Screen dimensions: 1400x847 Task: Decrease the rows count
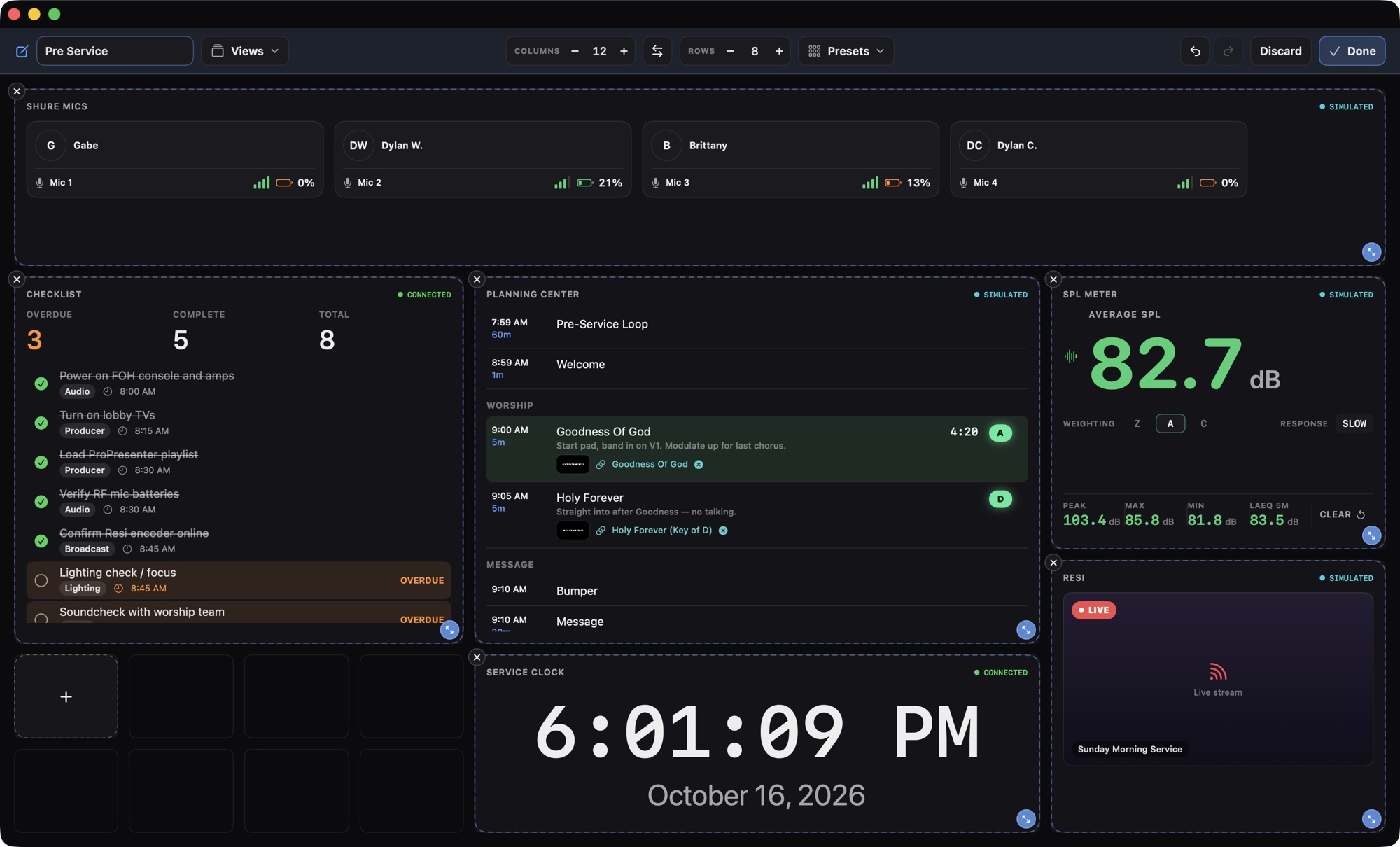(x=730, y=51)
